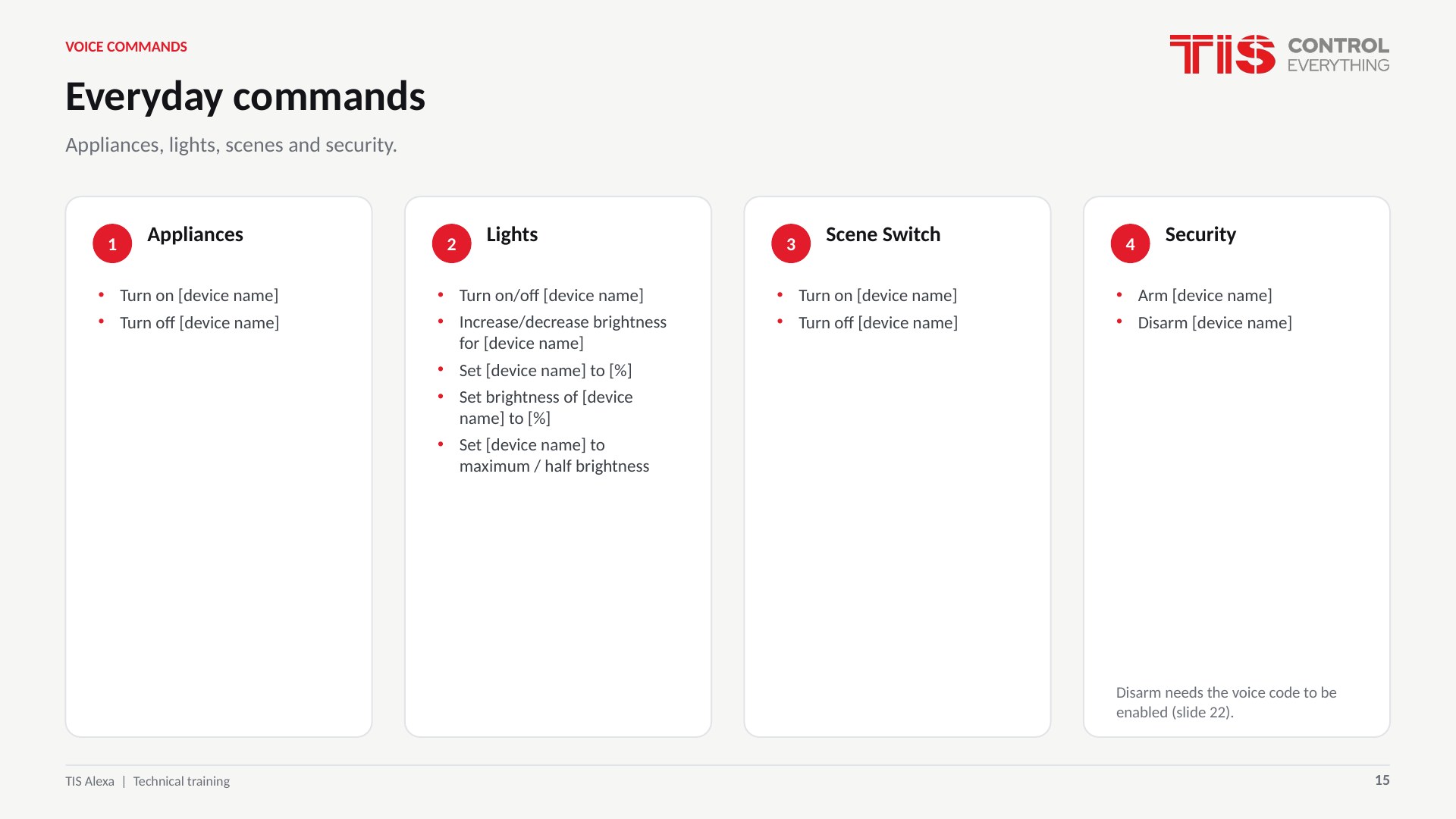Image resolution: width=1456 pixels, height=819 pixels.
Task: Click the subtitle about appliances, lights, scenes
Action: 231,145
